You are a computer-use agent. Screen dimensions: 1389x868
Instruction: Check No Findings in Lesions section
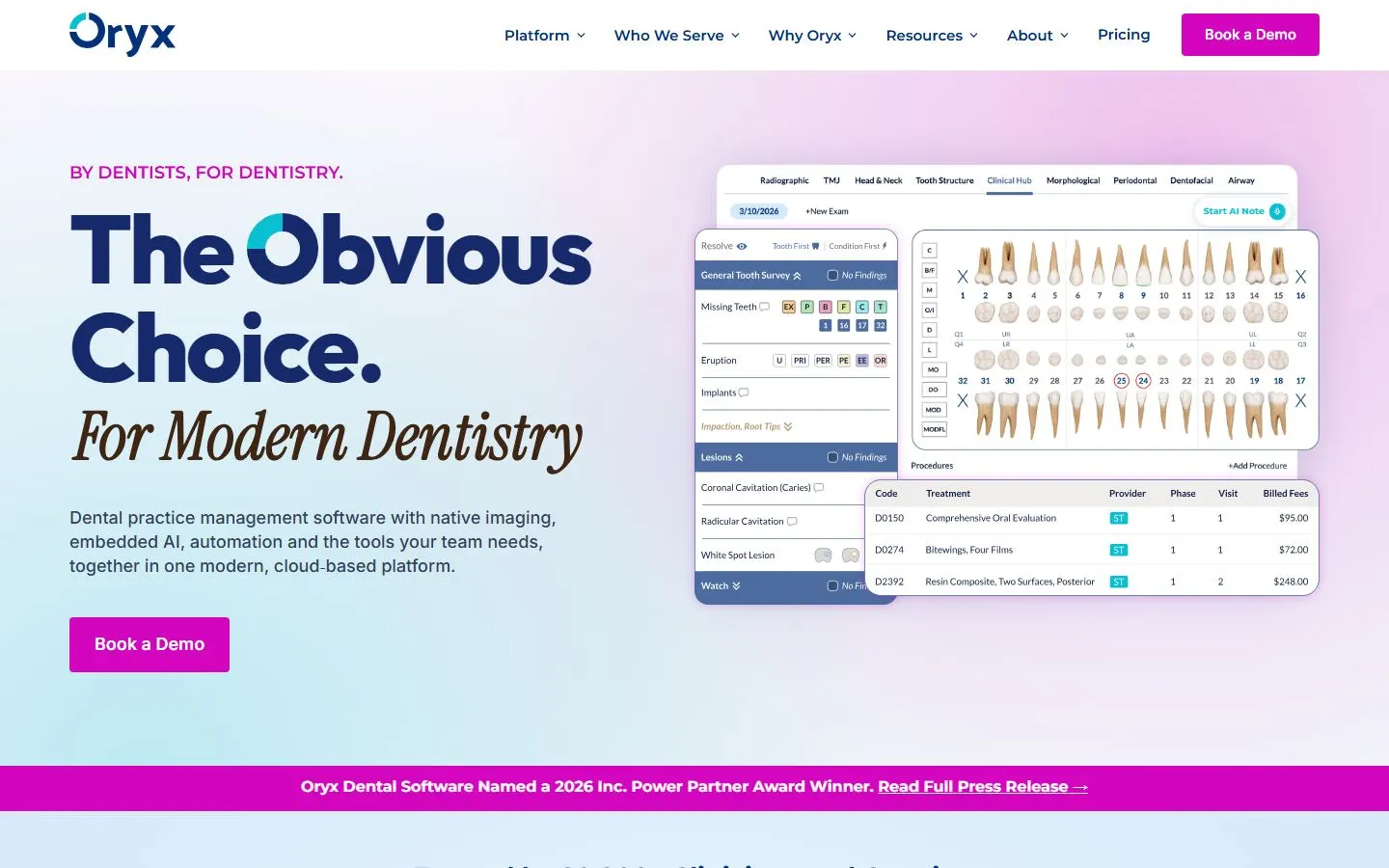coord(832,457)
